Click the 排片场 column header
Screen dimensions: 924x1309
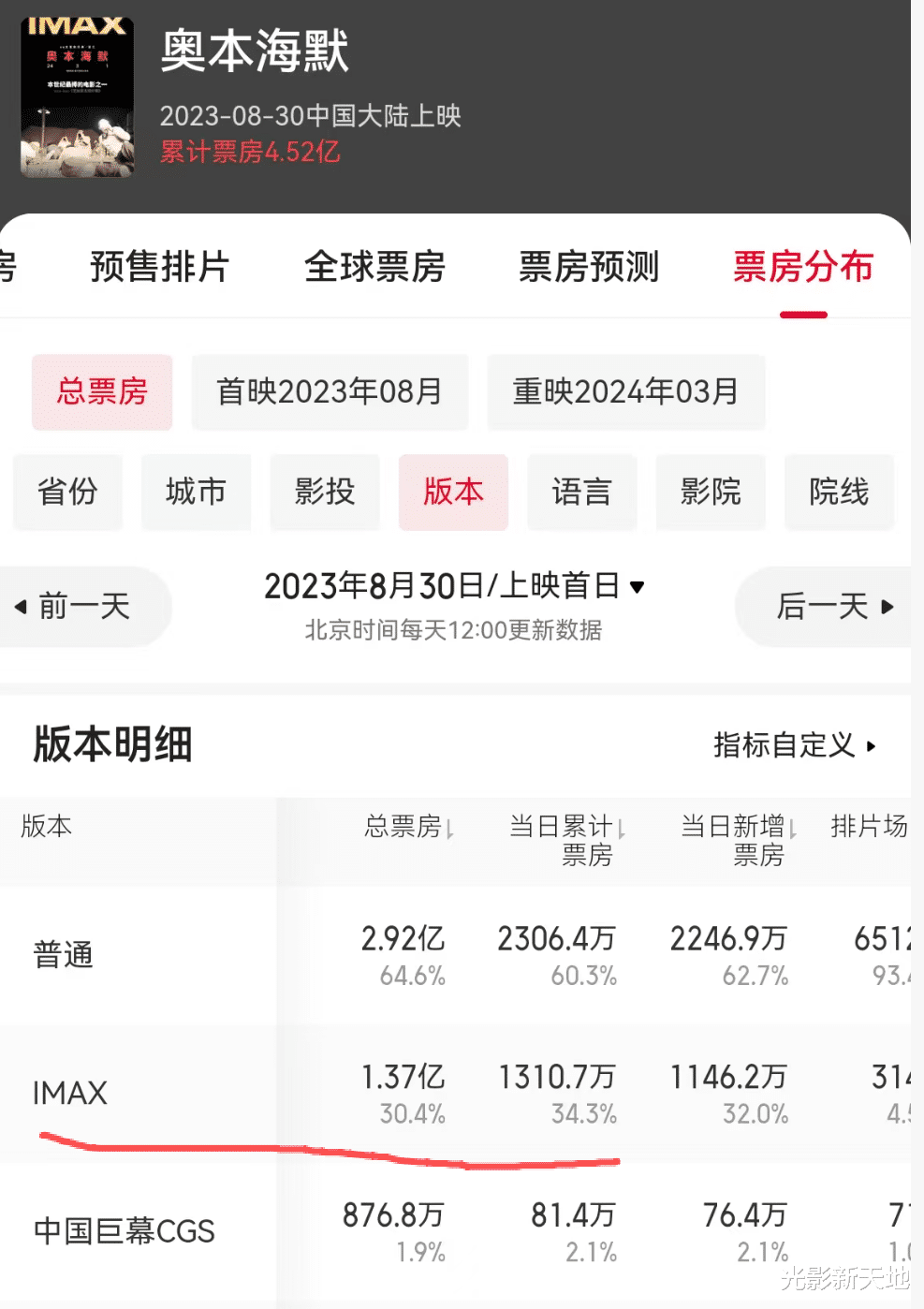[x=870, y=827]
